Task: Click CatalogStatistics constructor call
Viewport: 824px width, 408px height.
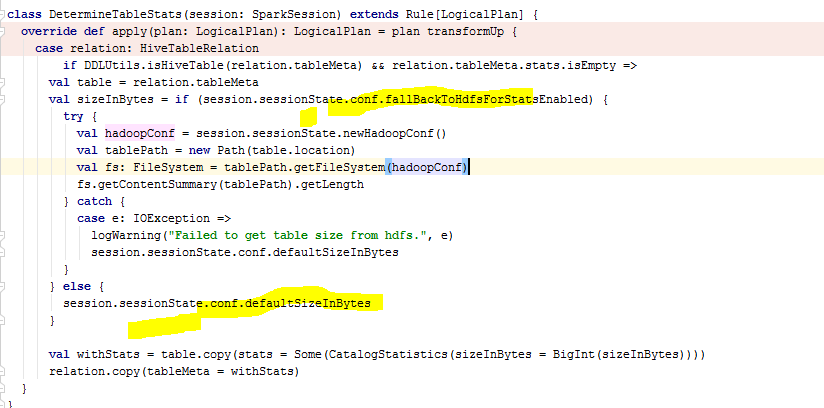Action: (x=388, y=354)
